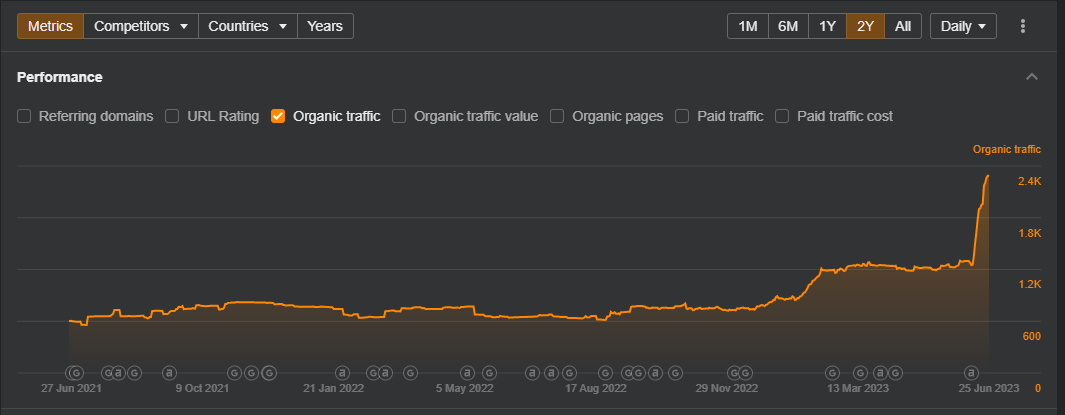Set the date range to 1M
The height and width of the screenshot is (415, 1065).
(747, 26)
